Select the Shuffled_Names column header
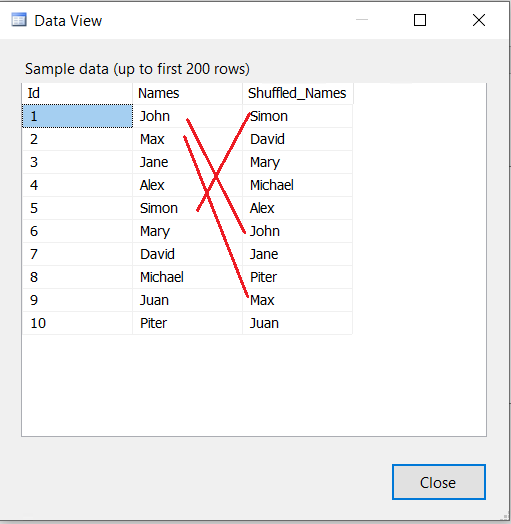Viewport: 511px width, 524px height. point(298,93)
